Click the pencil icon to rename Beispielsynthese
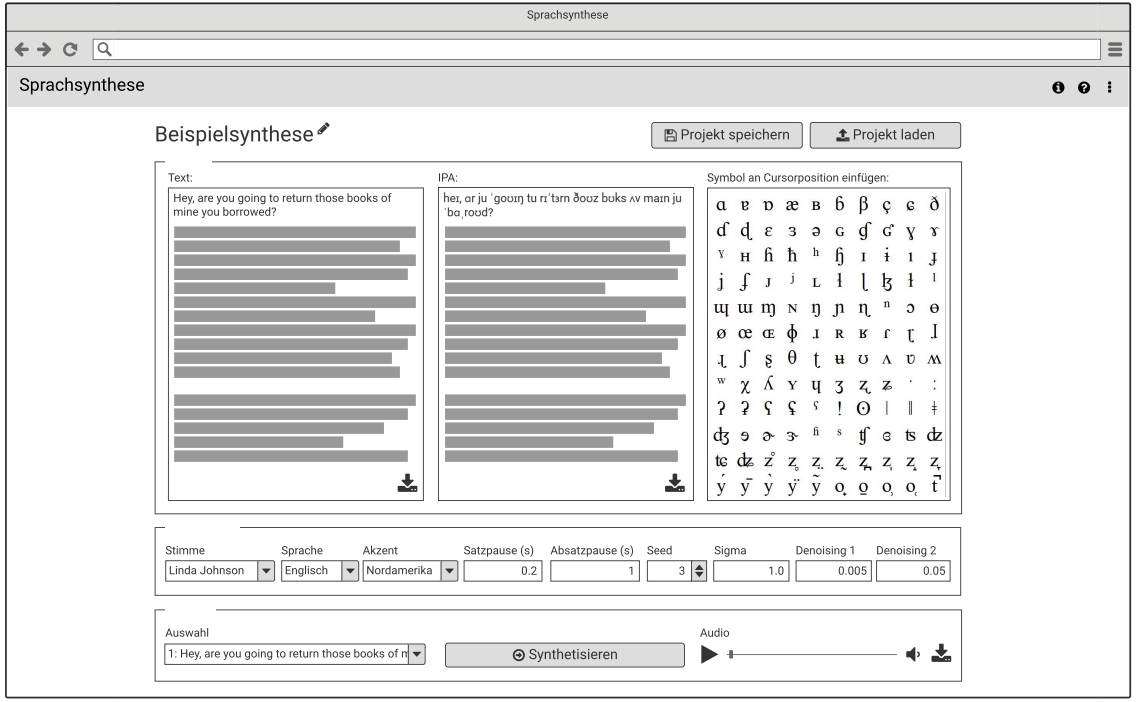This screenshot has width=1137, height=702. pyautogui.click(x=323, y=130)
